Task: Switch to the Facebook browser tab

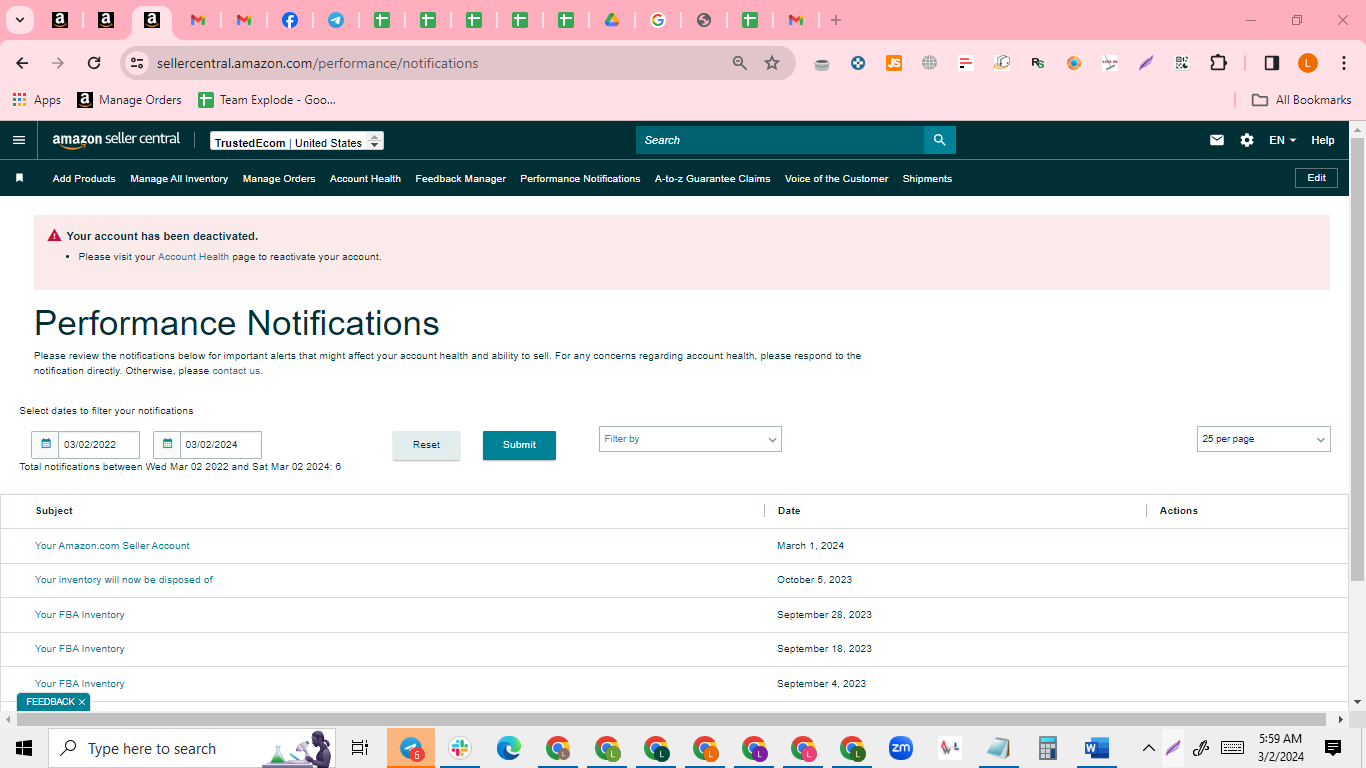Action: pyautogui.click(x=290, y=20)
